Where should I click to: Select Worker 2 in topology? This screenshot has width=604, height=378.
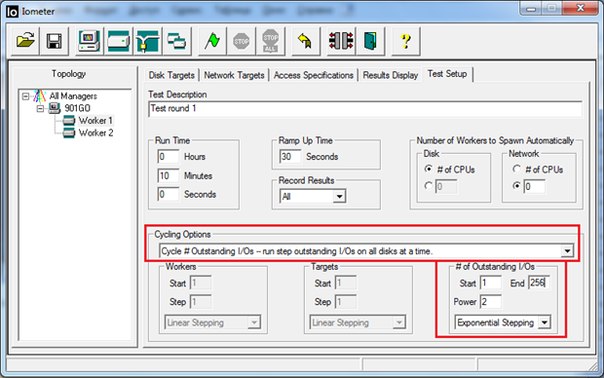(96, 133)
